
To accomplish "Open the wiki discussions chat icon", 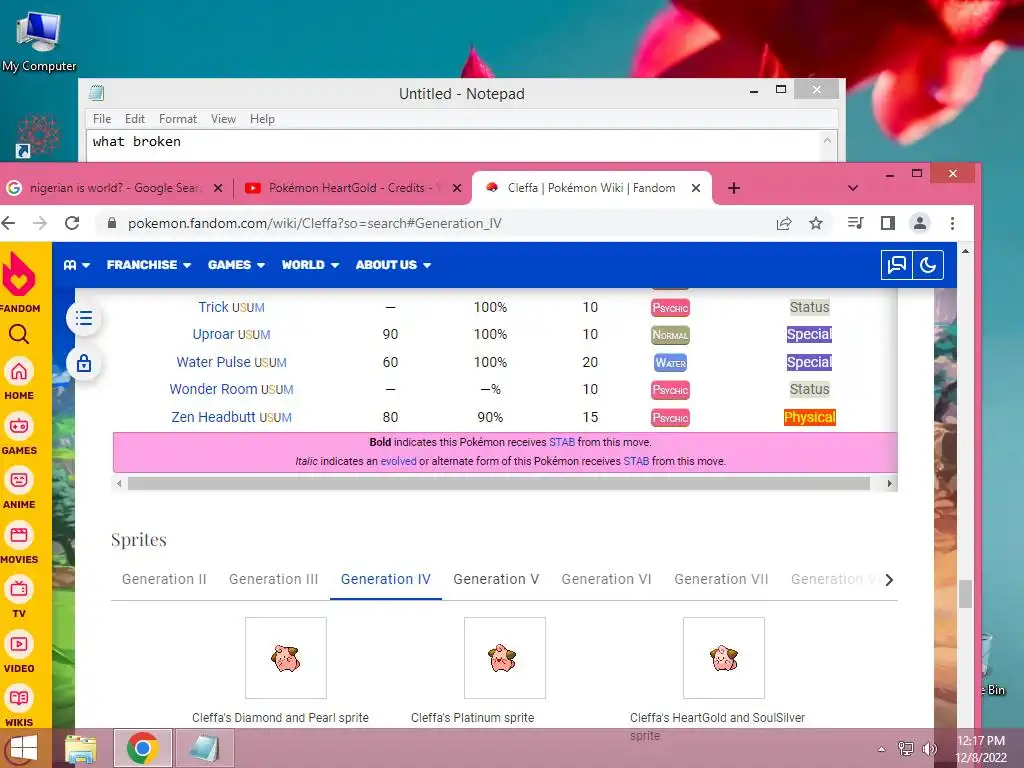I will pos(896,265).
